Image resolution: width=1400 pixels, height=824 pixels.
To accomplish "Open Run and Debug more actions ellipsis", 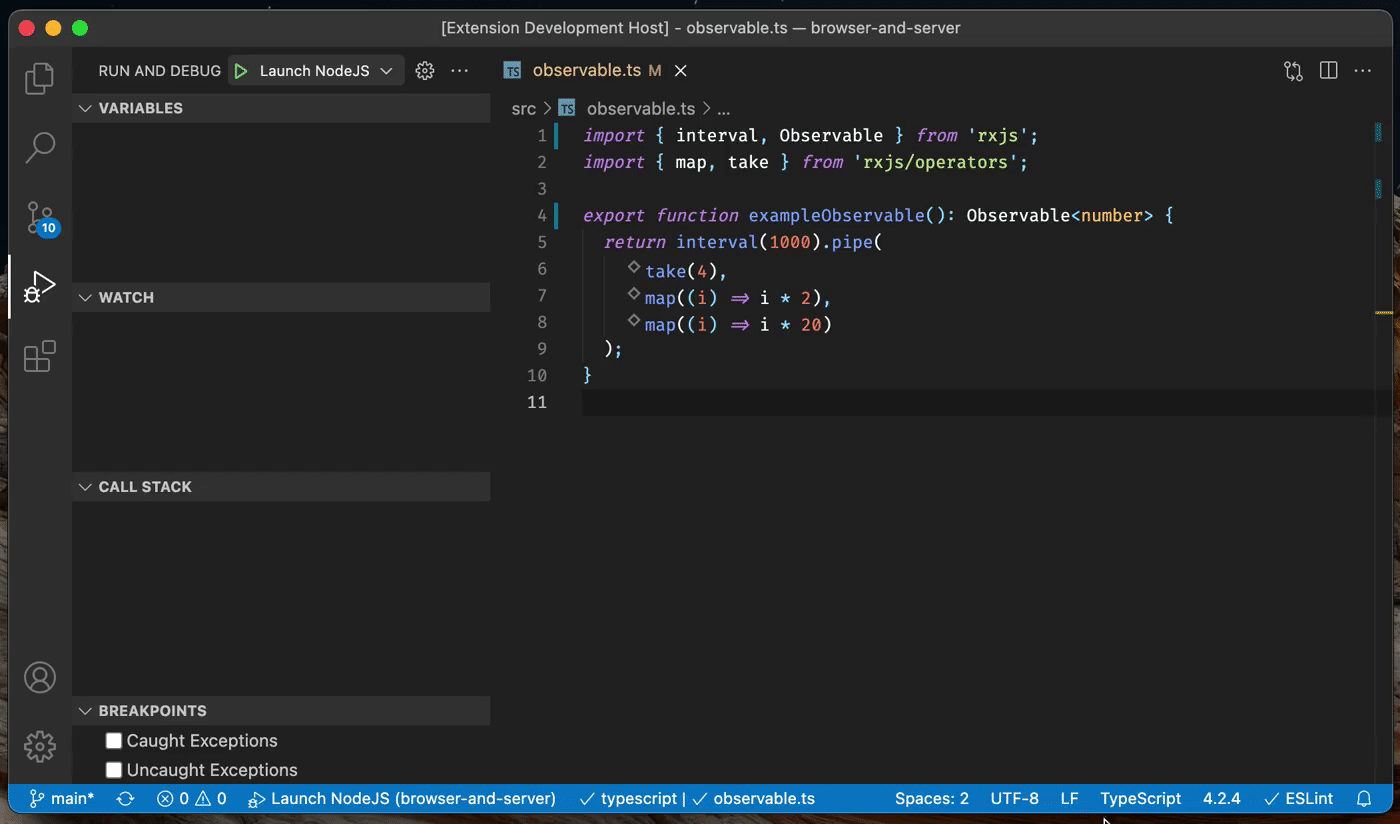I will click(459, 71).
